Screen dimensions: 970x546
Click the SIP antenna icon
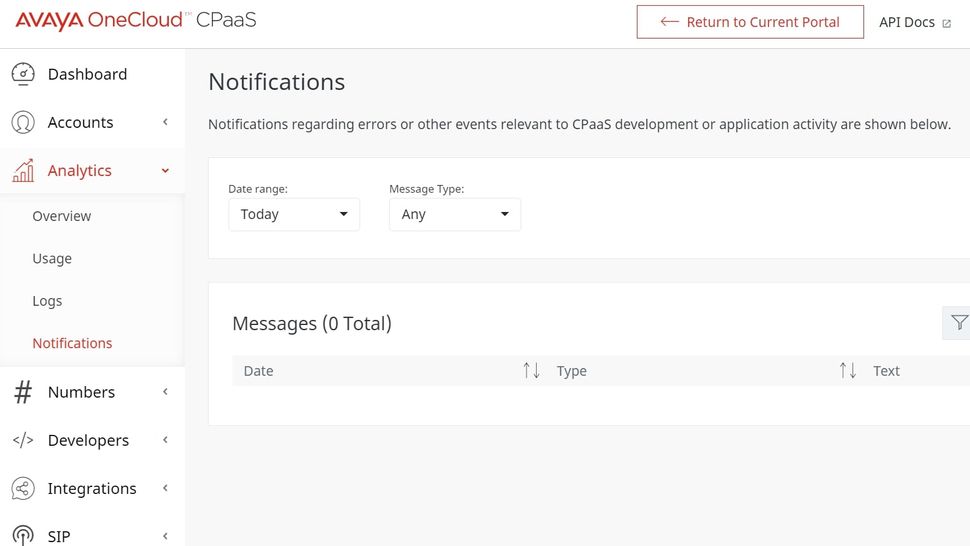tap(23, 535)
